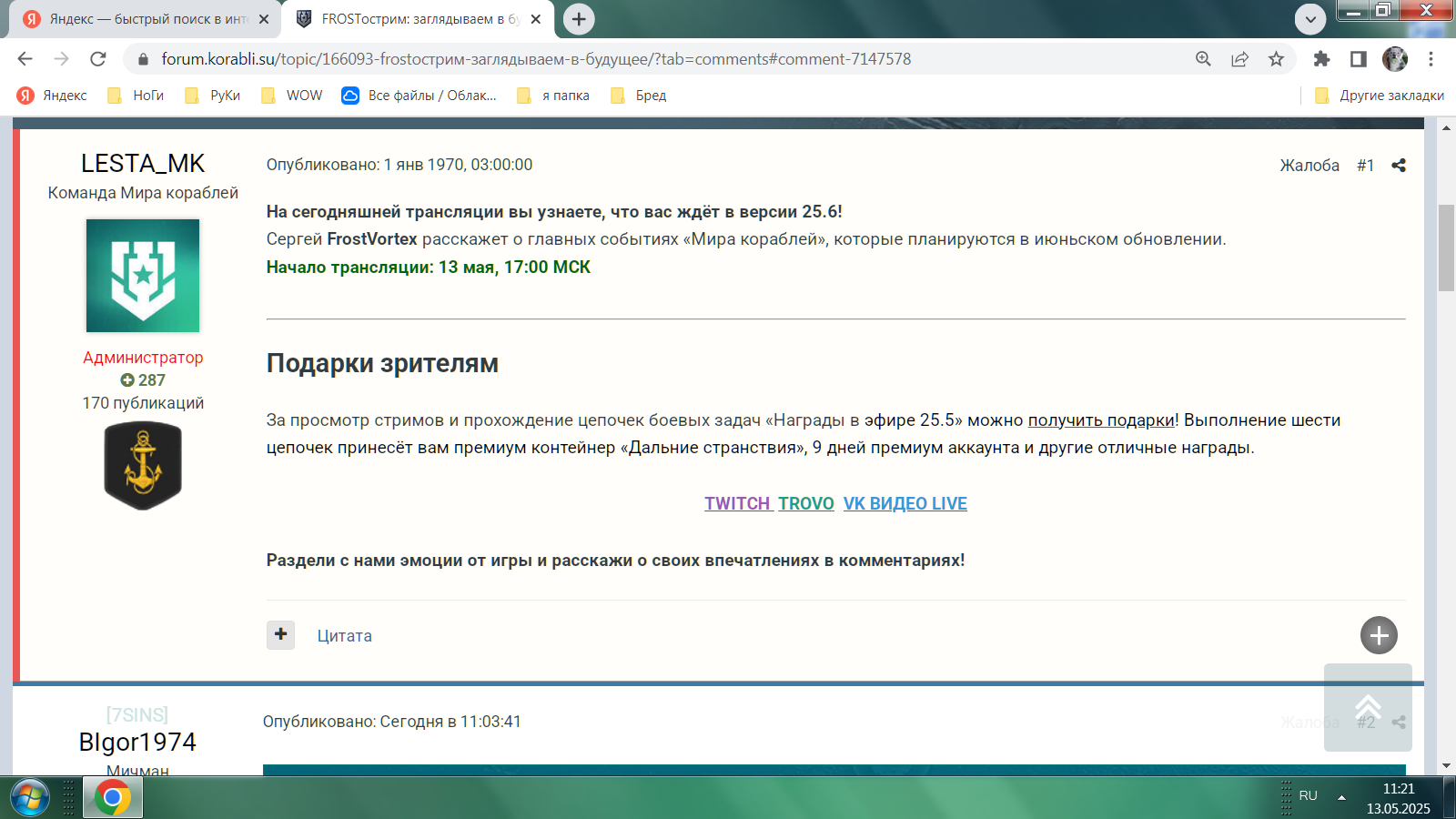
Task: Open the round plus action button
Action: pos(1379,635)
